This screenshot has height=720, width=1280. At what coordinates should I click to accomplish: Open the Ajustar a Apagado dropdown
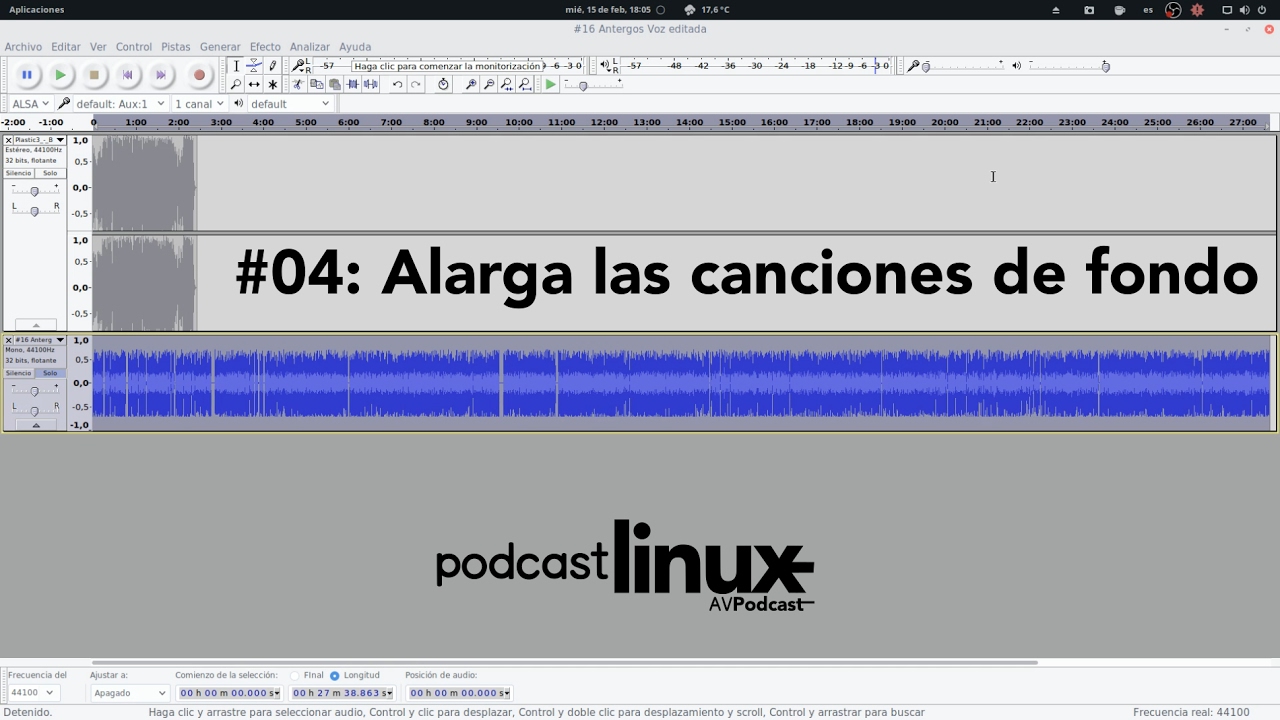point(130,693)
